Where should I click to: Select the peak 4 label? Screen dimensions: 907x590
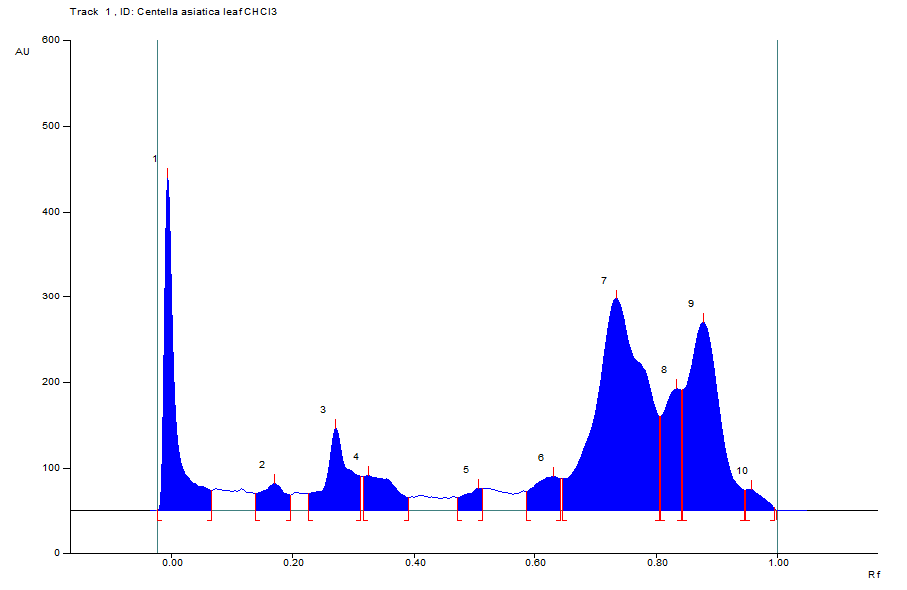tap(356, 457)
